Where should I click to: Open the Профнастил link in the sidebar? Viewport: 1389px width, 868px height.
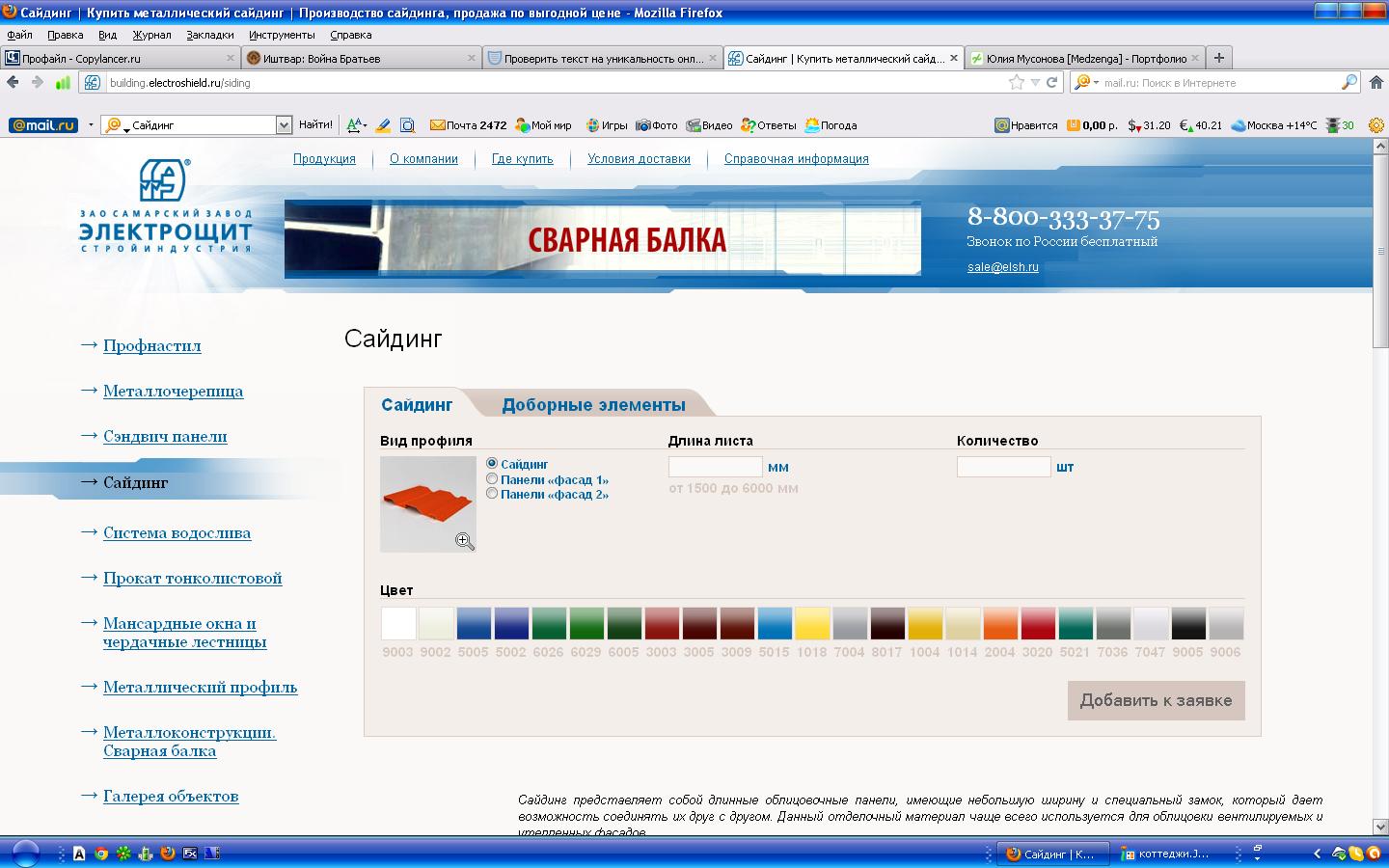tap(152, 346)
